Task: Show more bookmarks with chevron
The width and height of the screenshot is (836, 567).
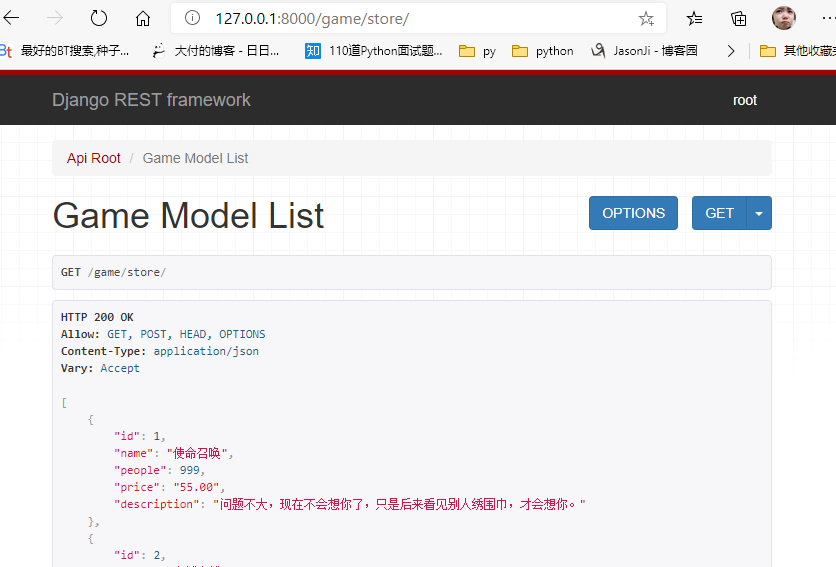Action: pyautogui.click(x=731, y=51)
